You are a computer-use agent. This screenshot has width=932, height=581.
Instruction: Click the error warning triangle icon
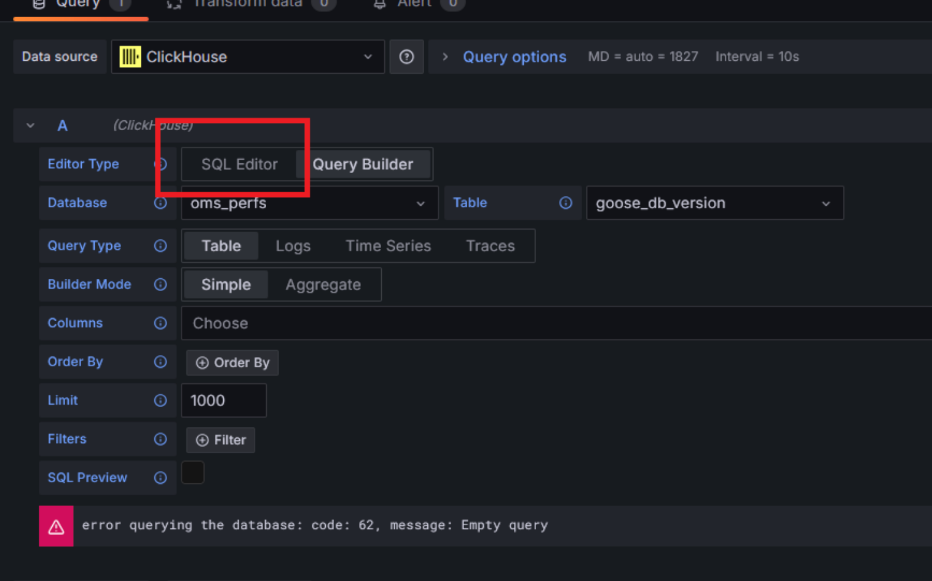tap(56, 526)
